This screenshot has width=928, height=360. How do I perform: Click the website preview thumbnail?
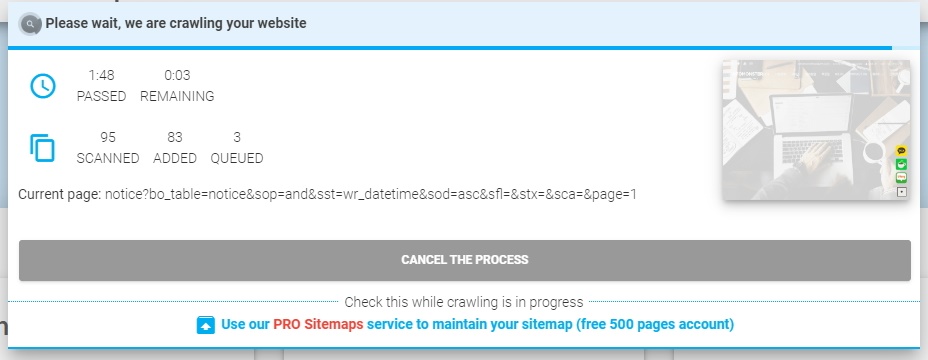point(816,130)
